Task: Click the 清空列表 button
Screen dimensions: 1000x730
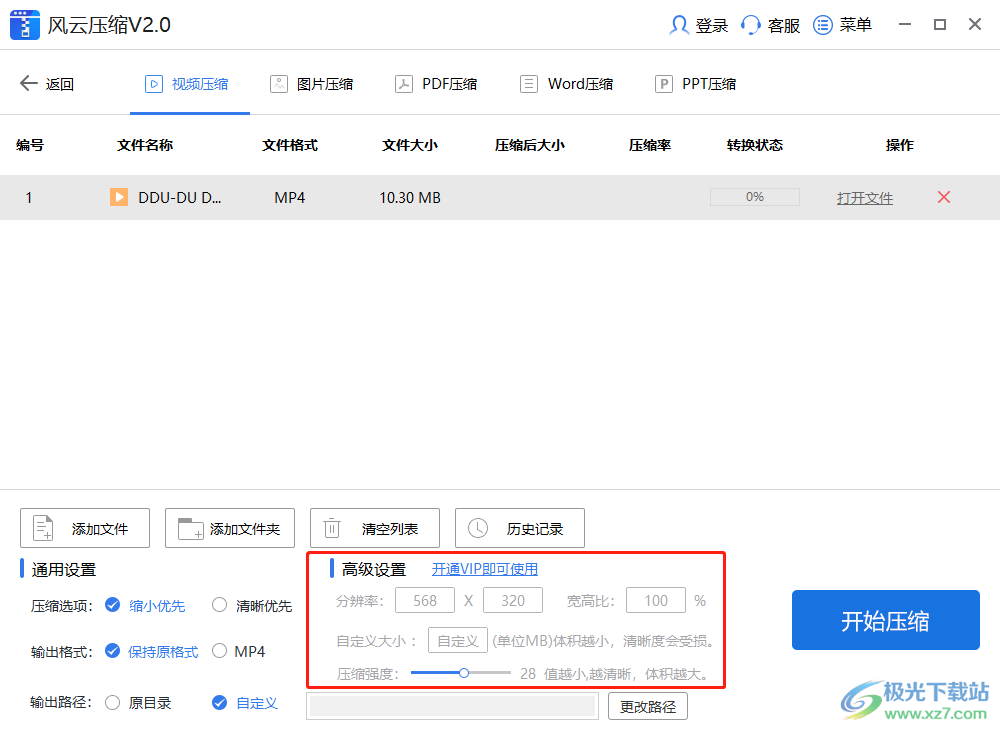Action: tap(375, 528)
